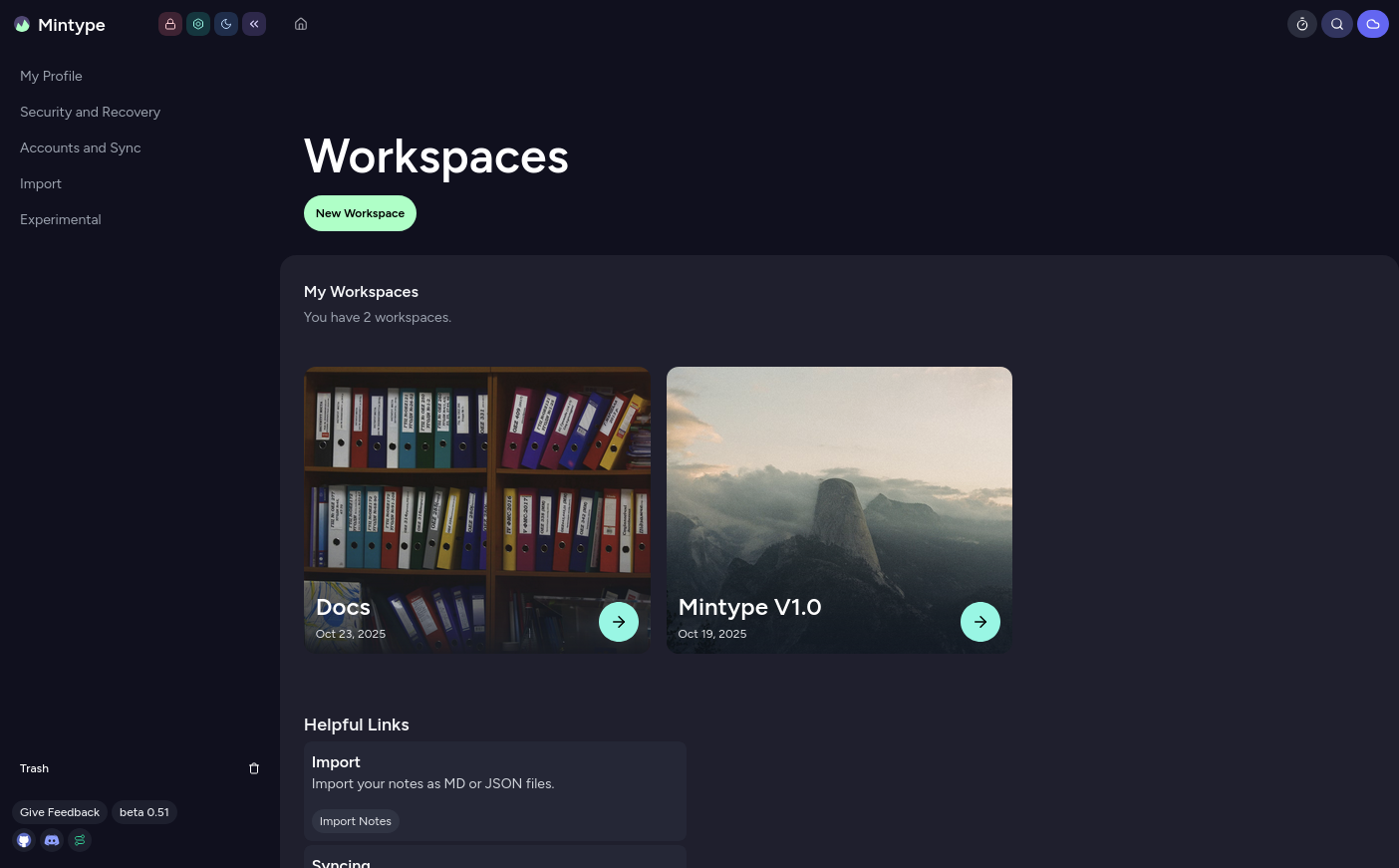This screenshot has height=868, width=1399.
Task: Click the 'Oct 23, 2025' date on Docs
Action: (x=351, y=634)
